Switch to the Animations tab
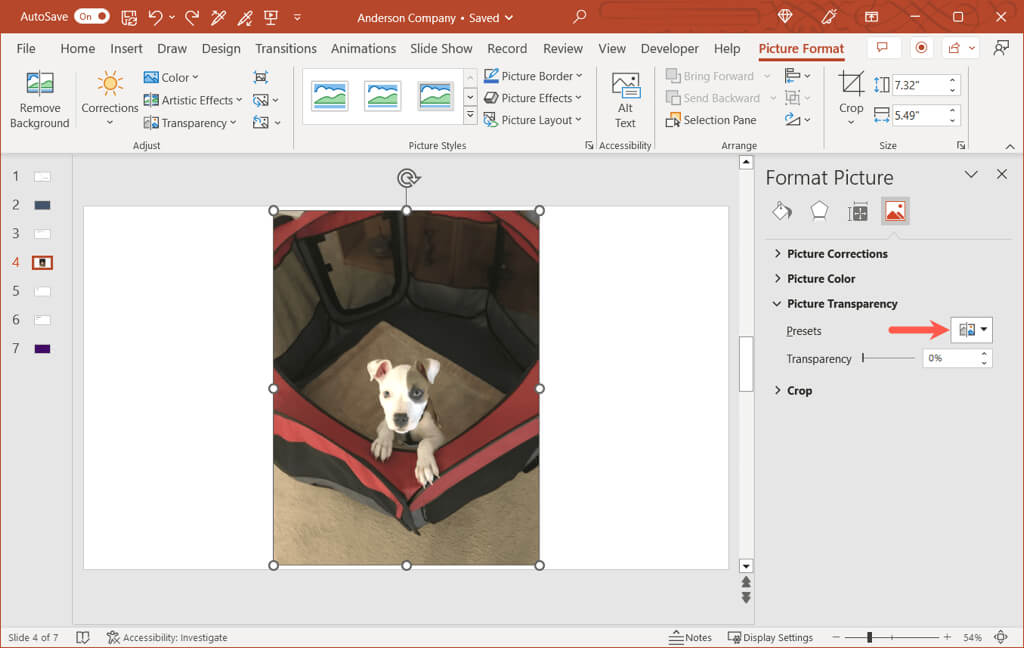Screen dimensions: 1024x648 tap(363, 48)
